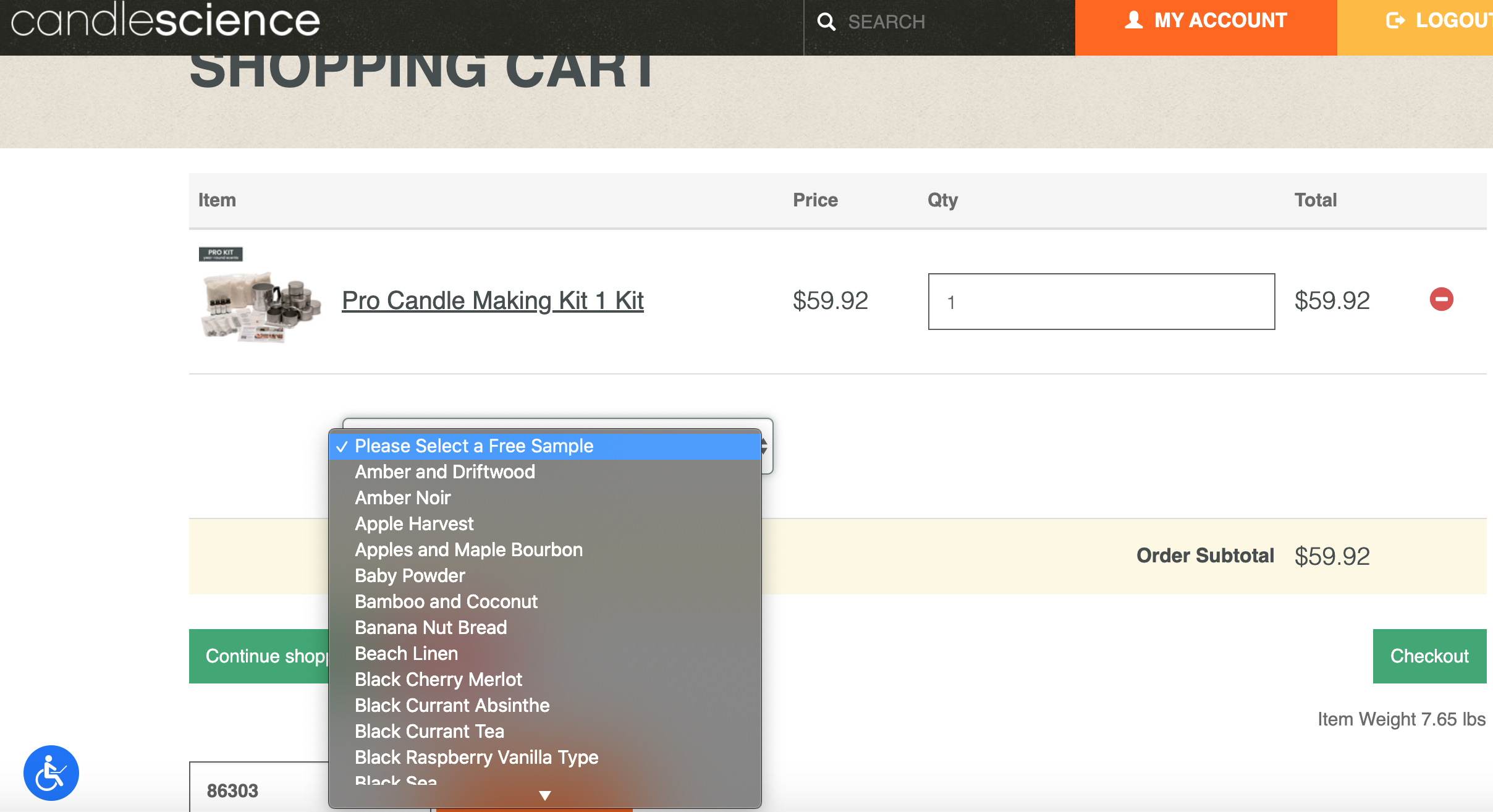Click the logout arrow icon
Viewport: 1493px width, 812px height.
(1395, 20)
